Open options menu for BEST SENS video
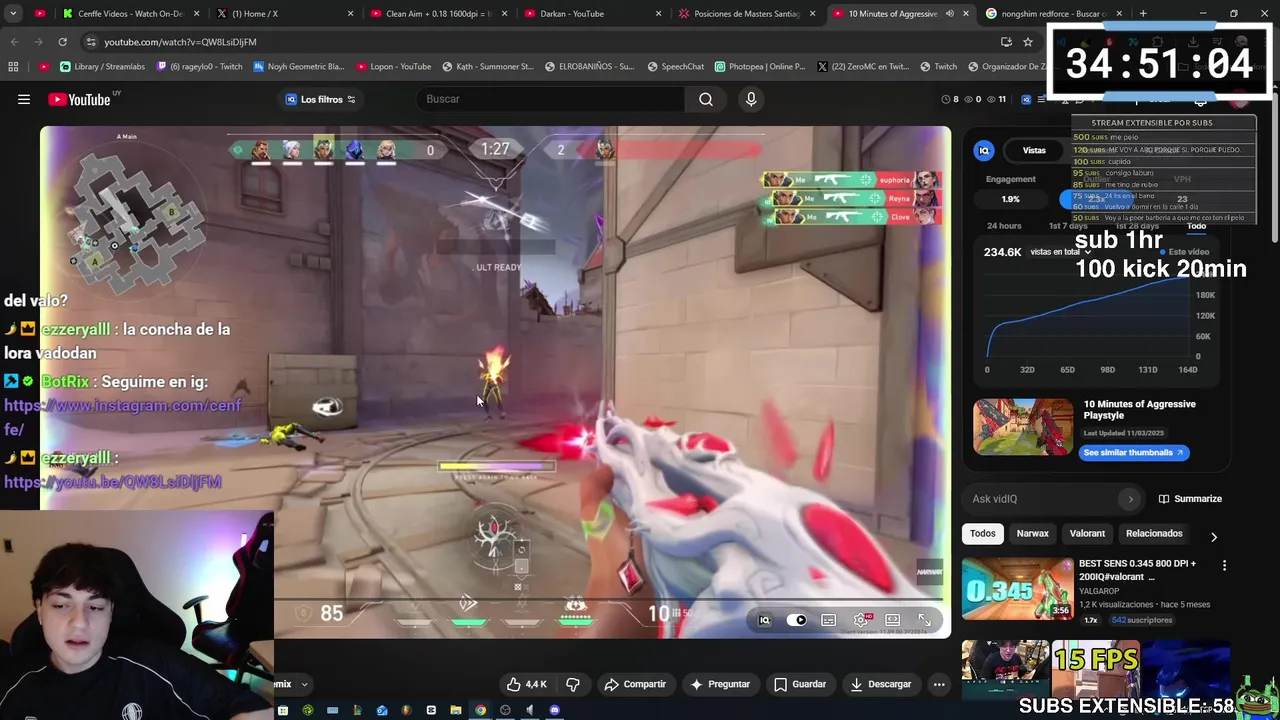The width and height of the screenshot is (1280, 720). pyautogui.click(x=1224, y=566)
